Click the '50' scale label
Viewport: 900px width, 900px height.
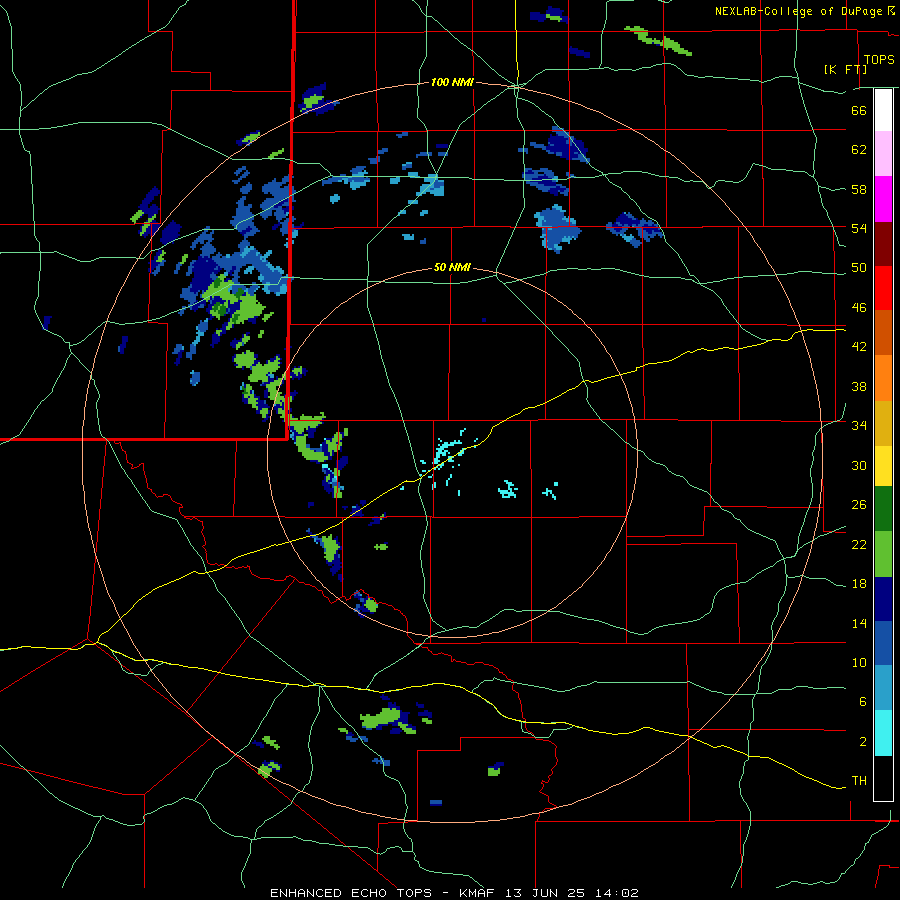point(859,268)
